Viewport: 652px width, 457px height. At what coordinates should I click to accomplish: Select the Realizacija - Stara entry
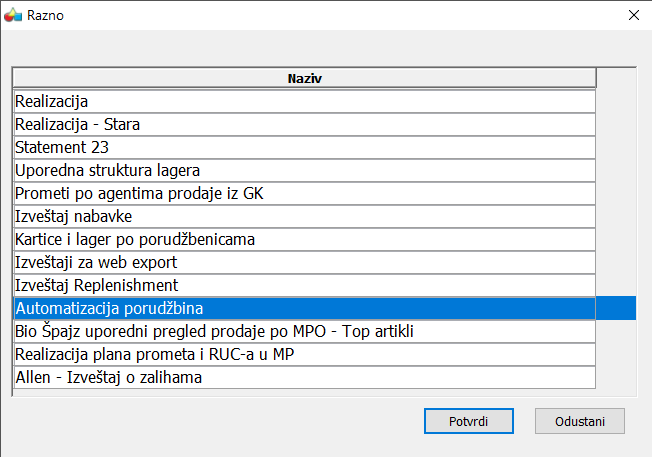coord(305,124)
